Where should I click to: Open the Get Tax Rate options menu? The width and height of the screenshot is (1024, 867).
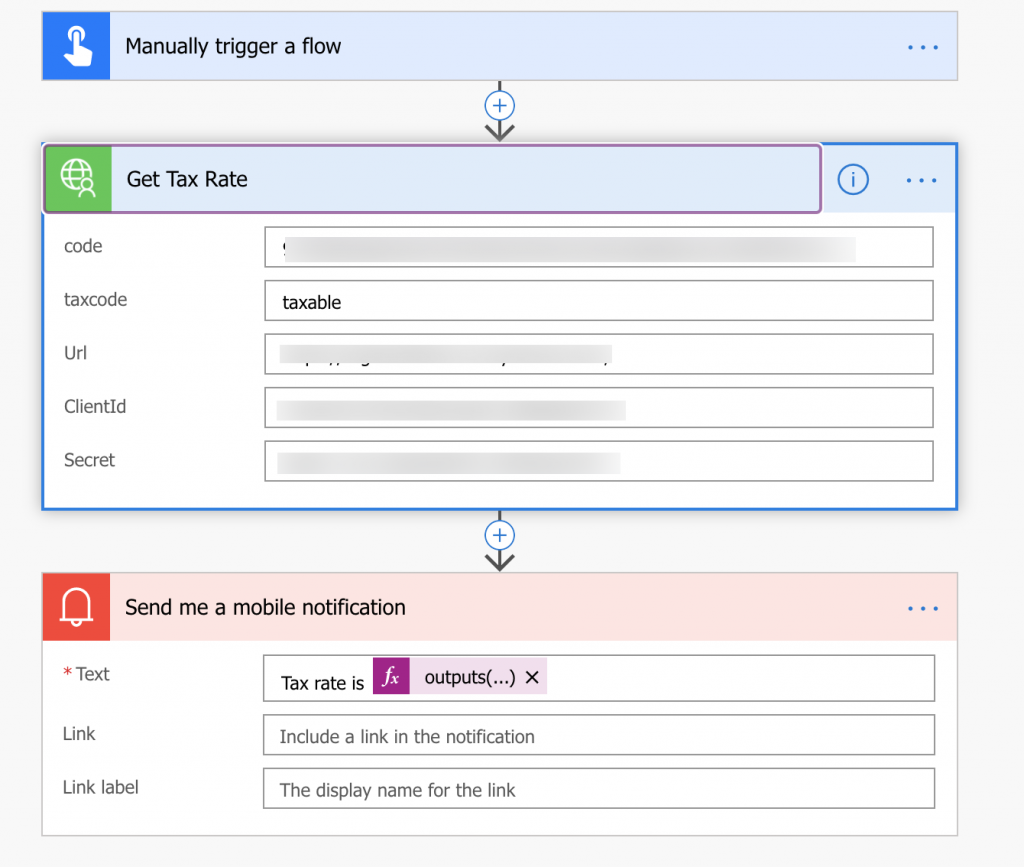tap(921, 179)
